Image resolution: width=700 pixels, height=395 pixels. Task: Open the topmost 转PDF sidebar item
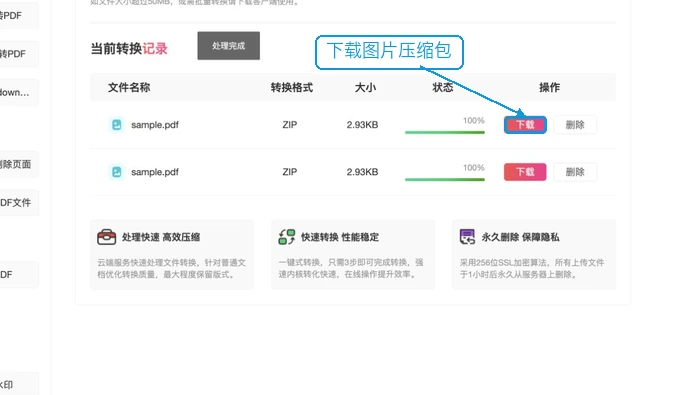(x=19, y=16)
